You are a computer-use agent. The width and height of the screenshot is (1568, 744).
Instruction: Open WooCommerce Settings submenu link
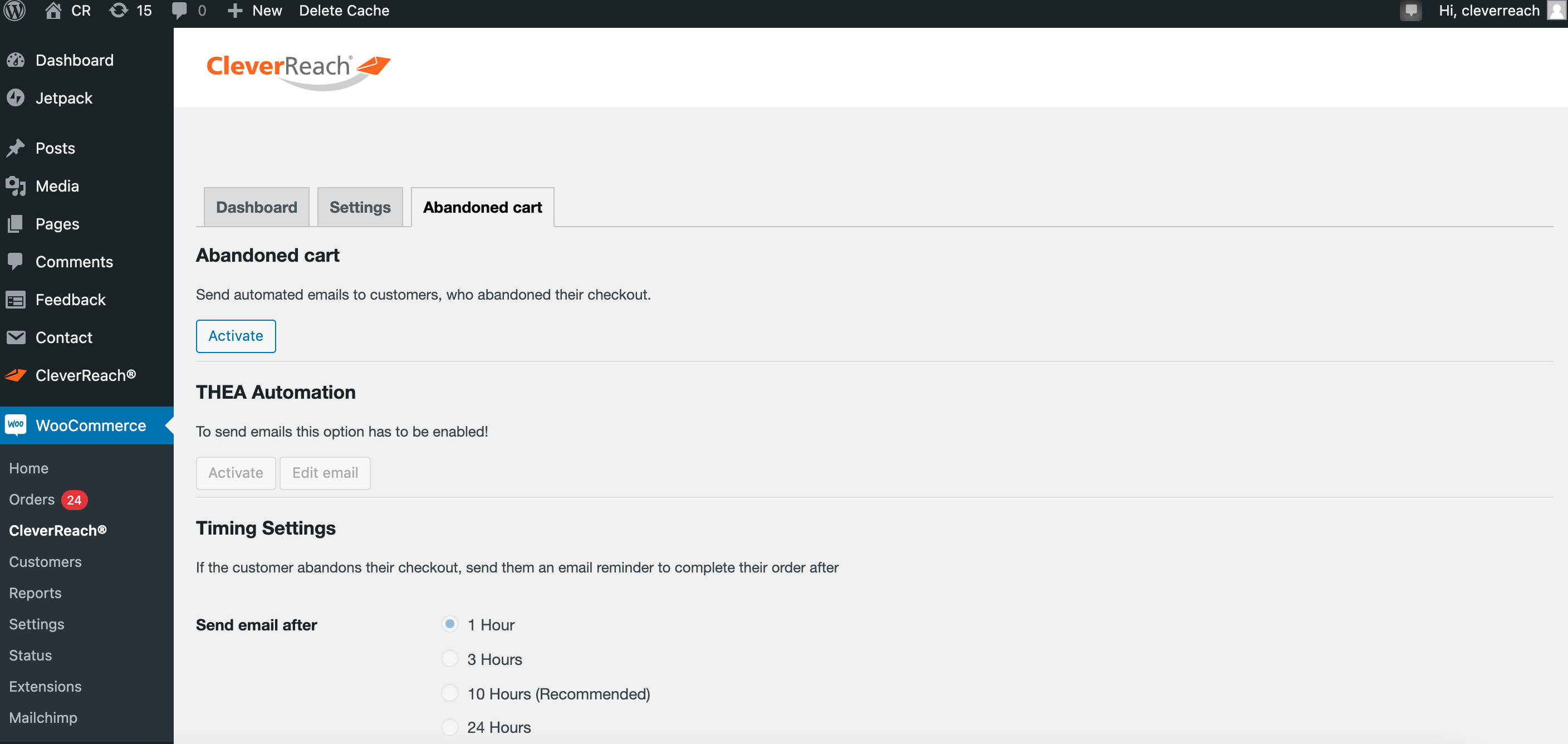[37, 624]
